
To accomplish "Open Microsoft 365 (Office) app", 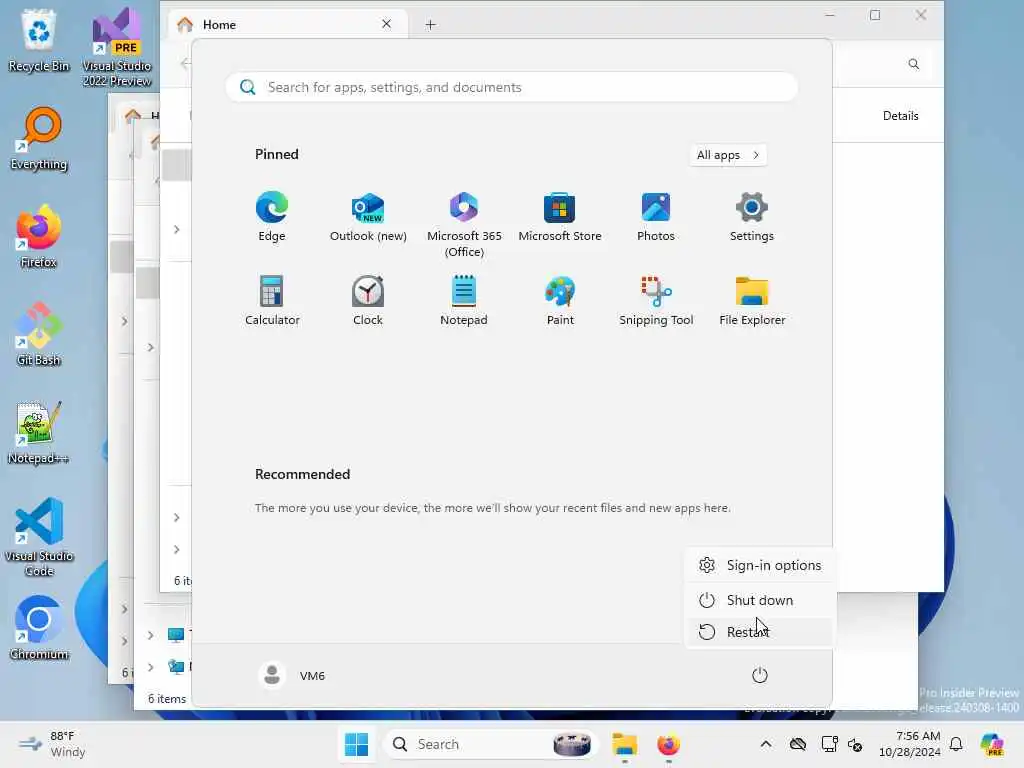I will pyautogui.click(x=464, y=224).
